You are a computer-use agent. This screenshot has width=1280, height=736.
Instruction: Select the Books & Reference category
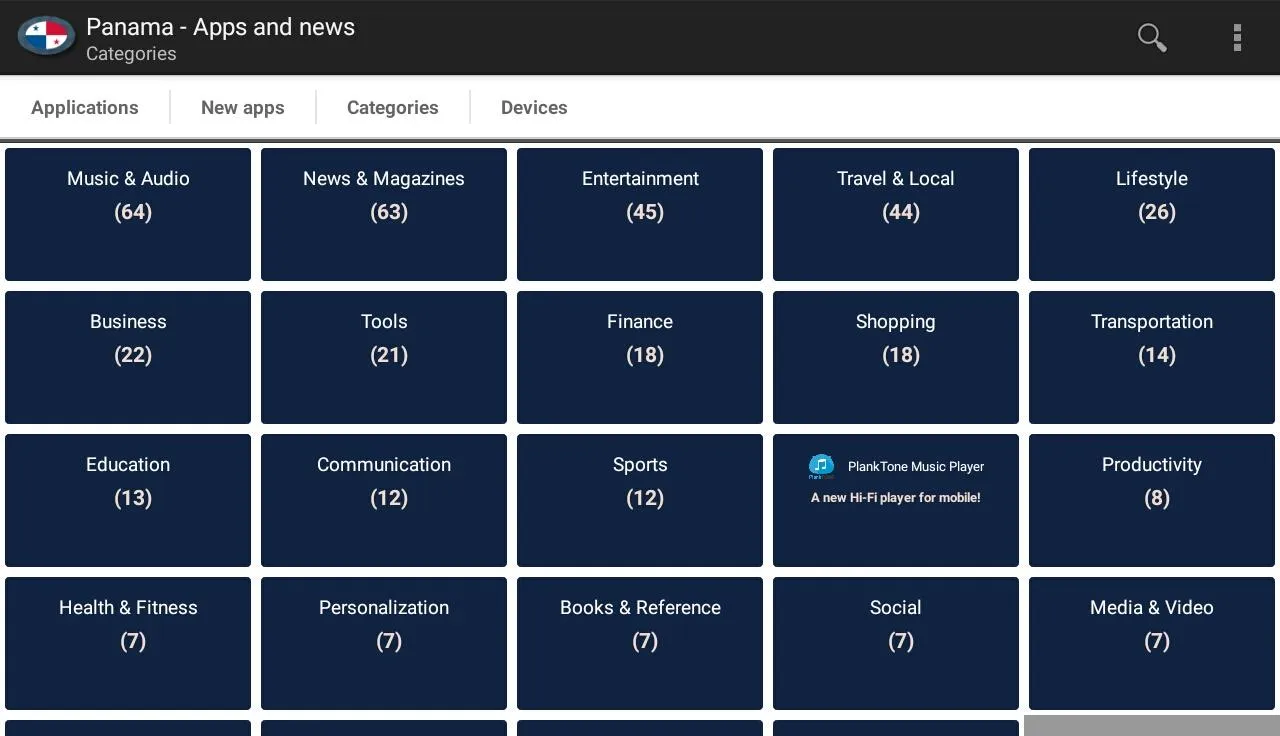(640, 643)
